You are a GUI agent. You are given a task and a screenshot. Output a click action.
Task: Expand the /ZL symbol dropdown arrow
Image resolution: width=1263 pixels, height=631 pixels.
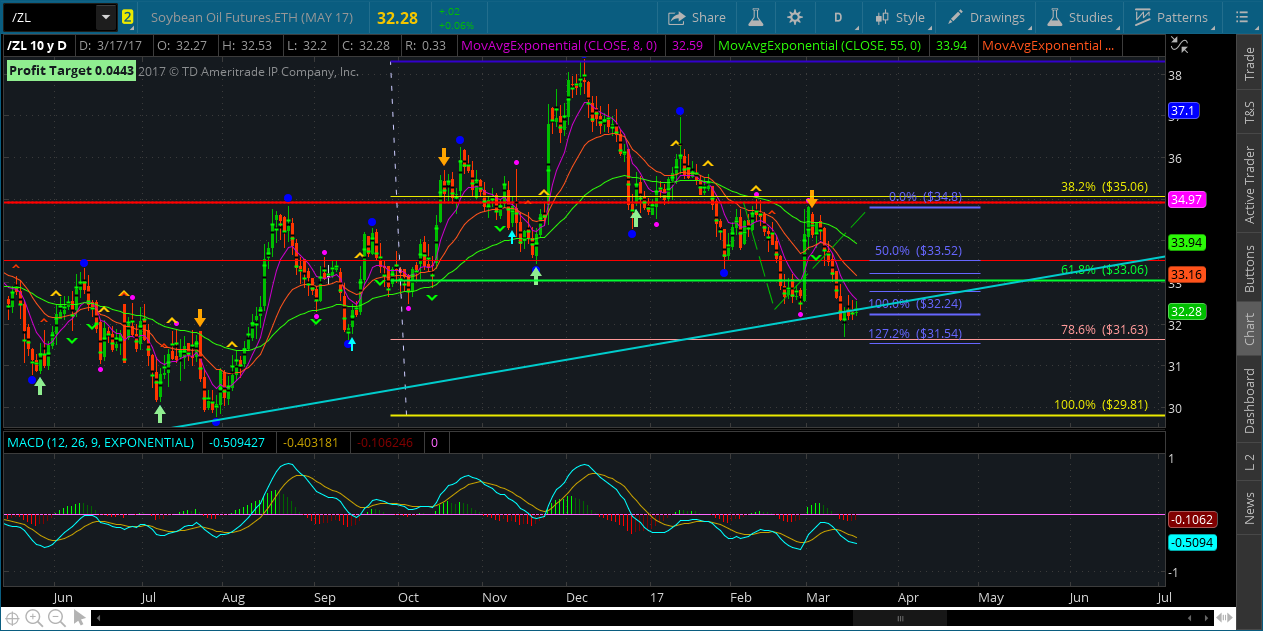click(105, 17)
